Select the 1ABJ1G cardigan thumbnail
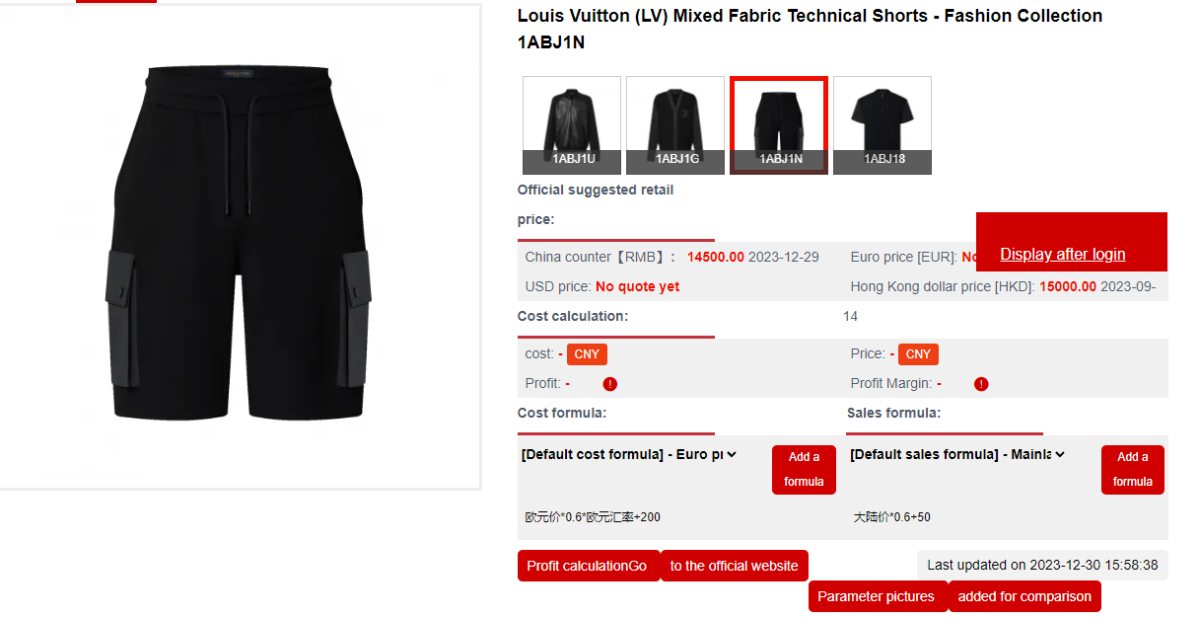Image resolution: width=1200 pixels, height=618 pixels. 675,125
